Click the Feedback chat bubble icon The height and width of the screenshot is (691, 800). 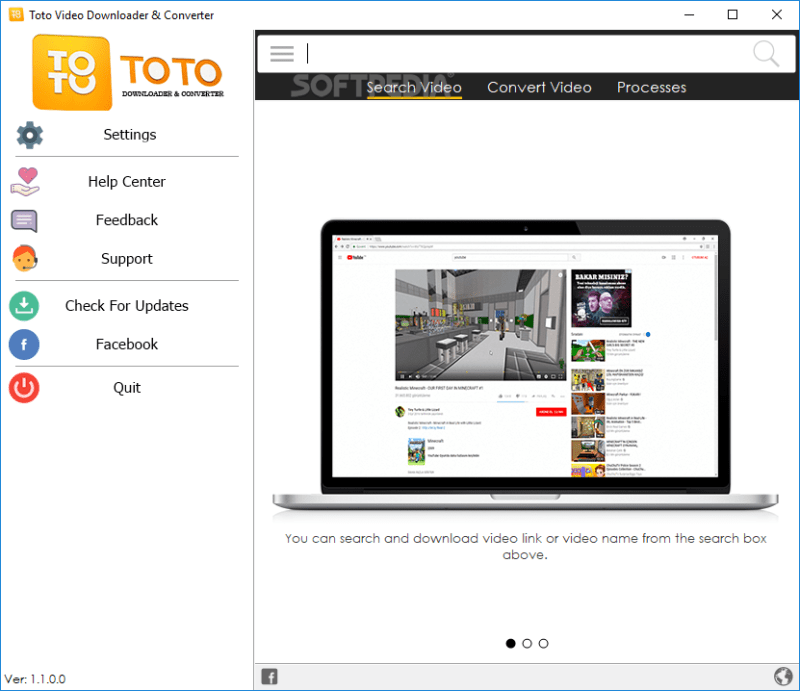(24, 221)
